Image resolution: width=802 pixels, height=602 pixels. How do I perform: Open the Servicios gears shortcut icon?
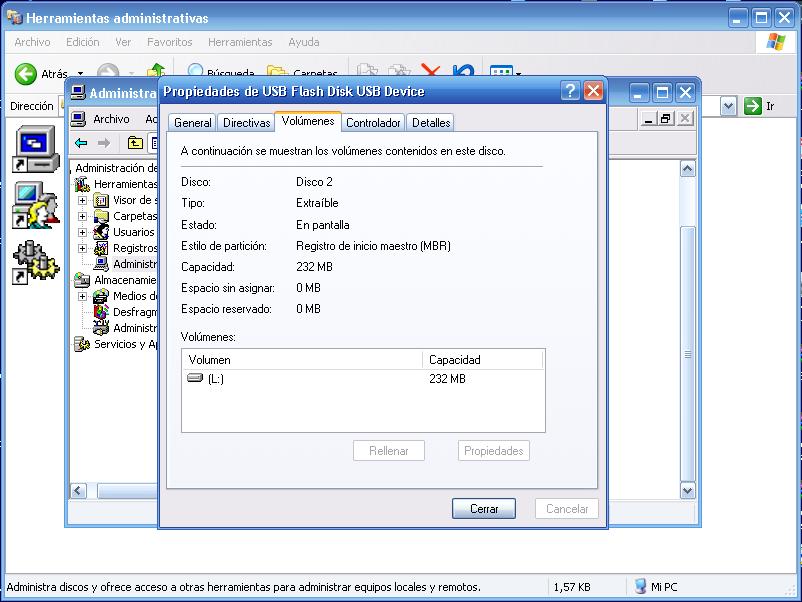pyautogui.click(x=36, y=262)
